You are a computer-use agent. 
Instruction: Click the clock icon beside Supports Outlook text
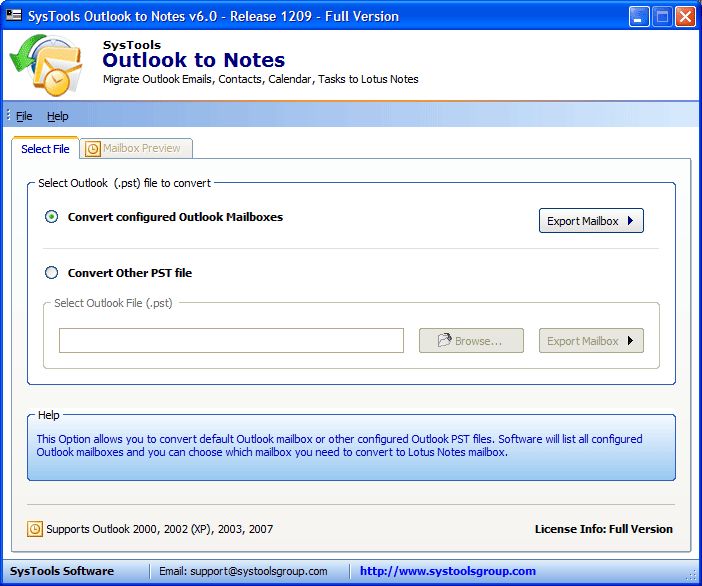click(35, 529)
